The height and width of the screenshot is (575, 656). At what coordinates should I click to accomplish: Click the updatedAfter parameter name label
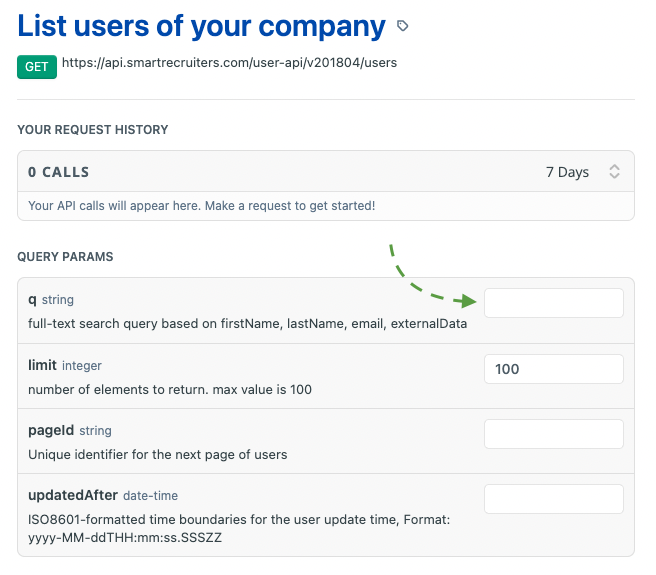click(73, 495)
